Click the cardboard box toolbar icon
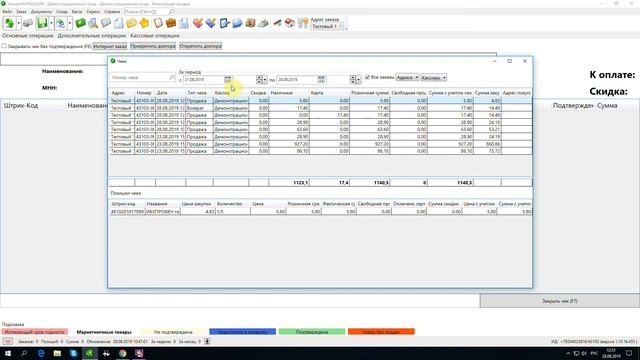Image resolution: width=640 pixels, height=360 pixels. click(x=250, y=23)
